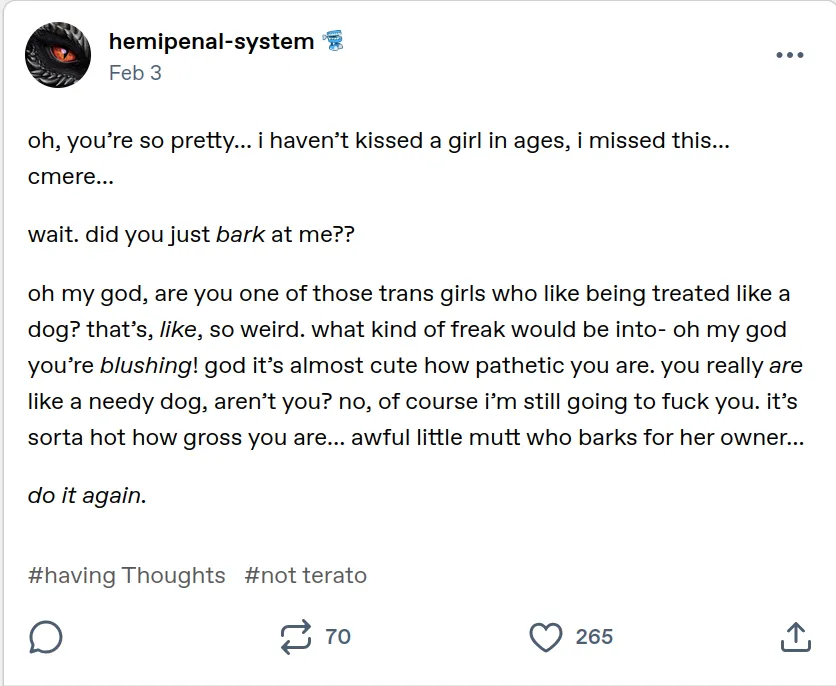This screenshot has height=686, width=836.
Task: Open the comment section with the speech bubble
Action: (44, 636)
